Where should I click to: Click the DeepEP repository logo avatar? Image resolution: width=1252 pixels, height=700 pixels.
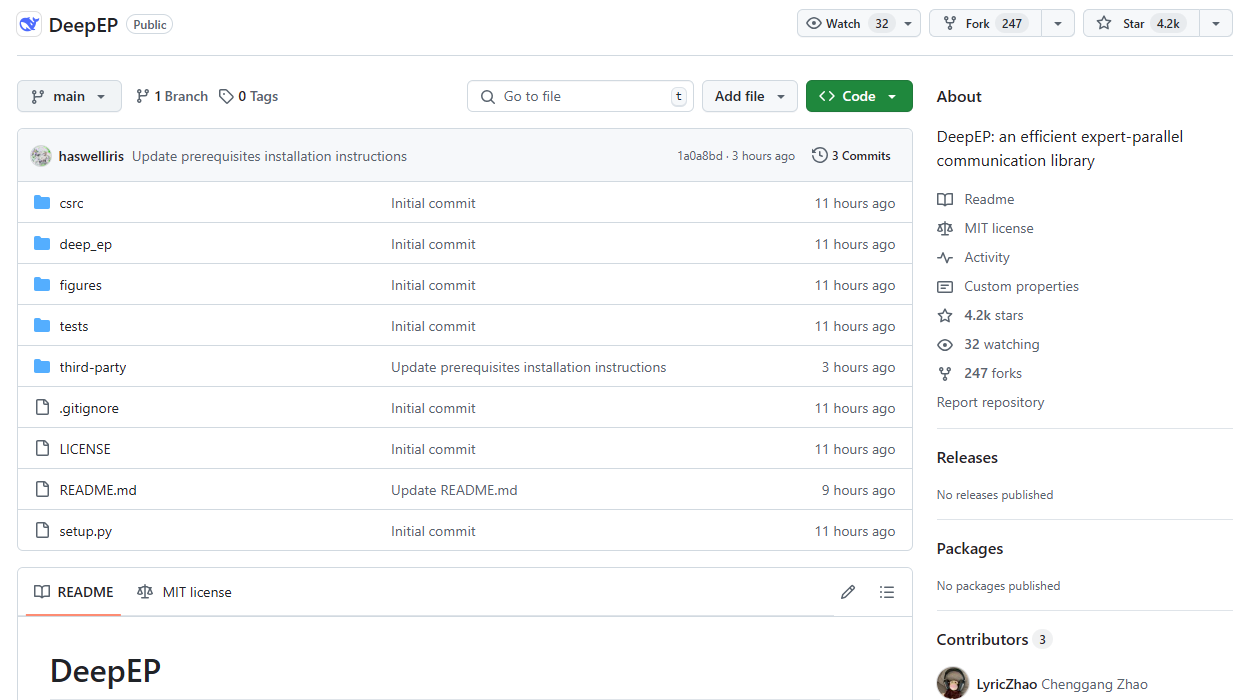(29, 24)
